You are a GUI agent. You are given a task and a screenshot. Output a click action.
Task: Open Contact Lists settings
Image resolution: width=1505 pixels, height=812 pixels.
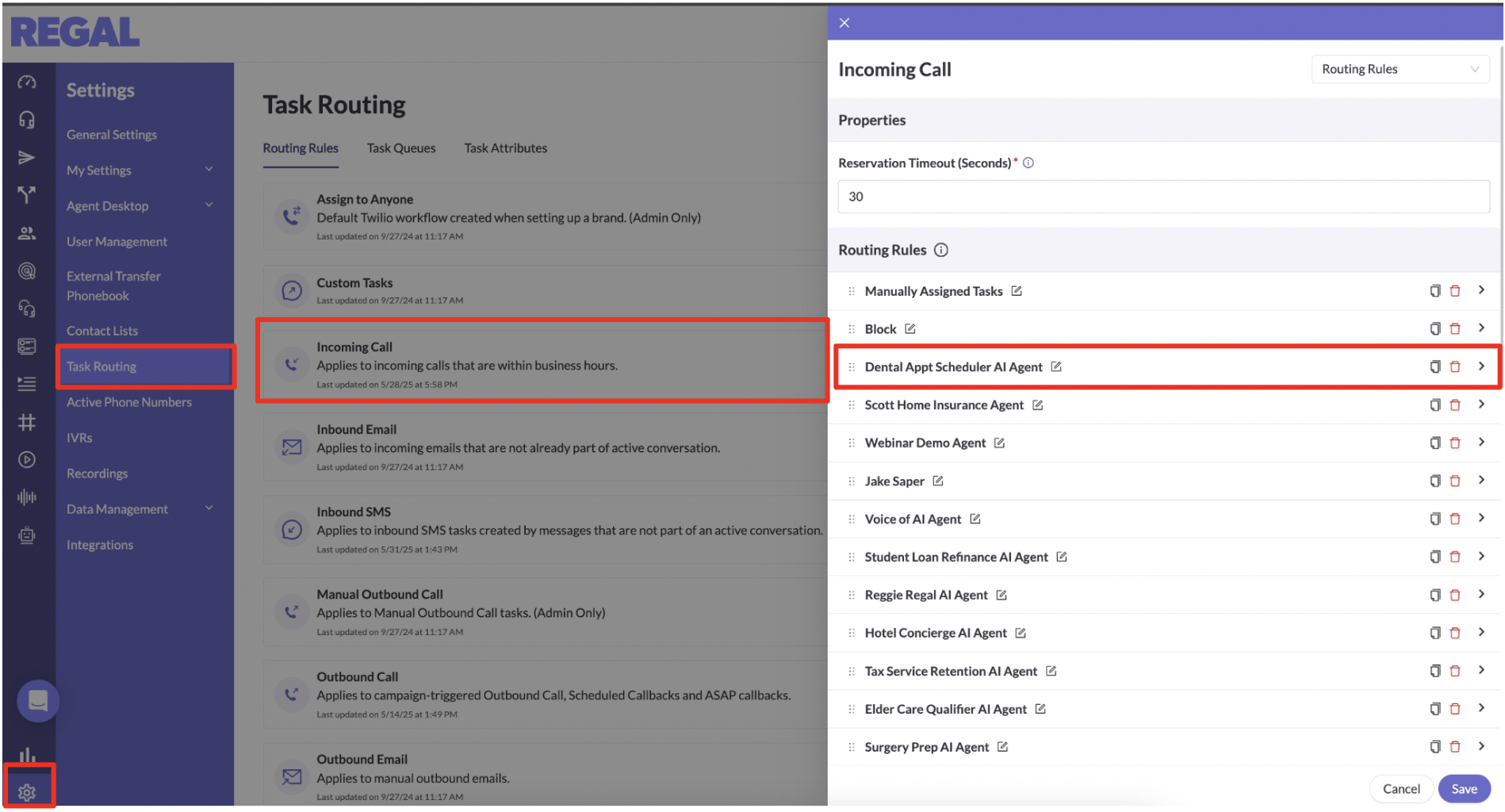[102, 331]
